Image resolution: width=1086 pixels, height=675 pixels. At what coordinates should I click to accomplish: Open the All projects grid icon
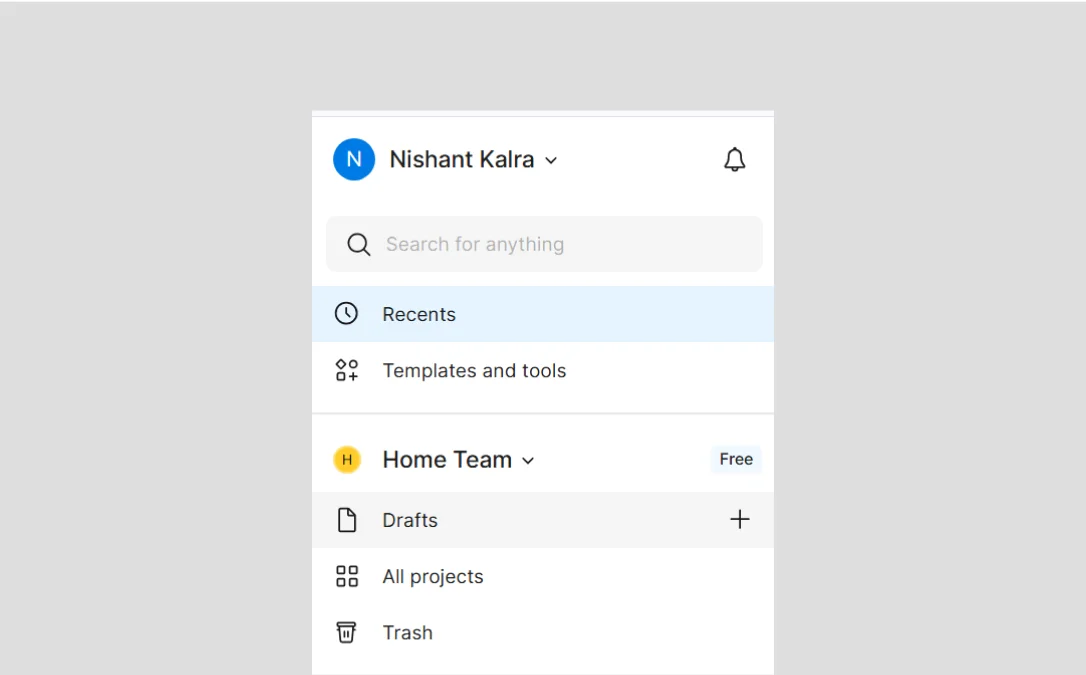[346, 576]
